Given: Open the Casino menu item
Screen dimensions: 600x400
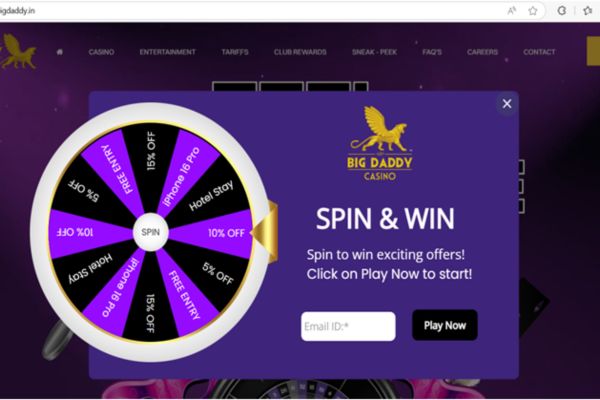Looking at the screenshot, I should [x=101, y=52].
